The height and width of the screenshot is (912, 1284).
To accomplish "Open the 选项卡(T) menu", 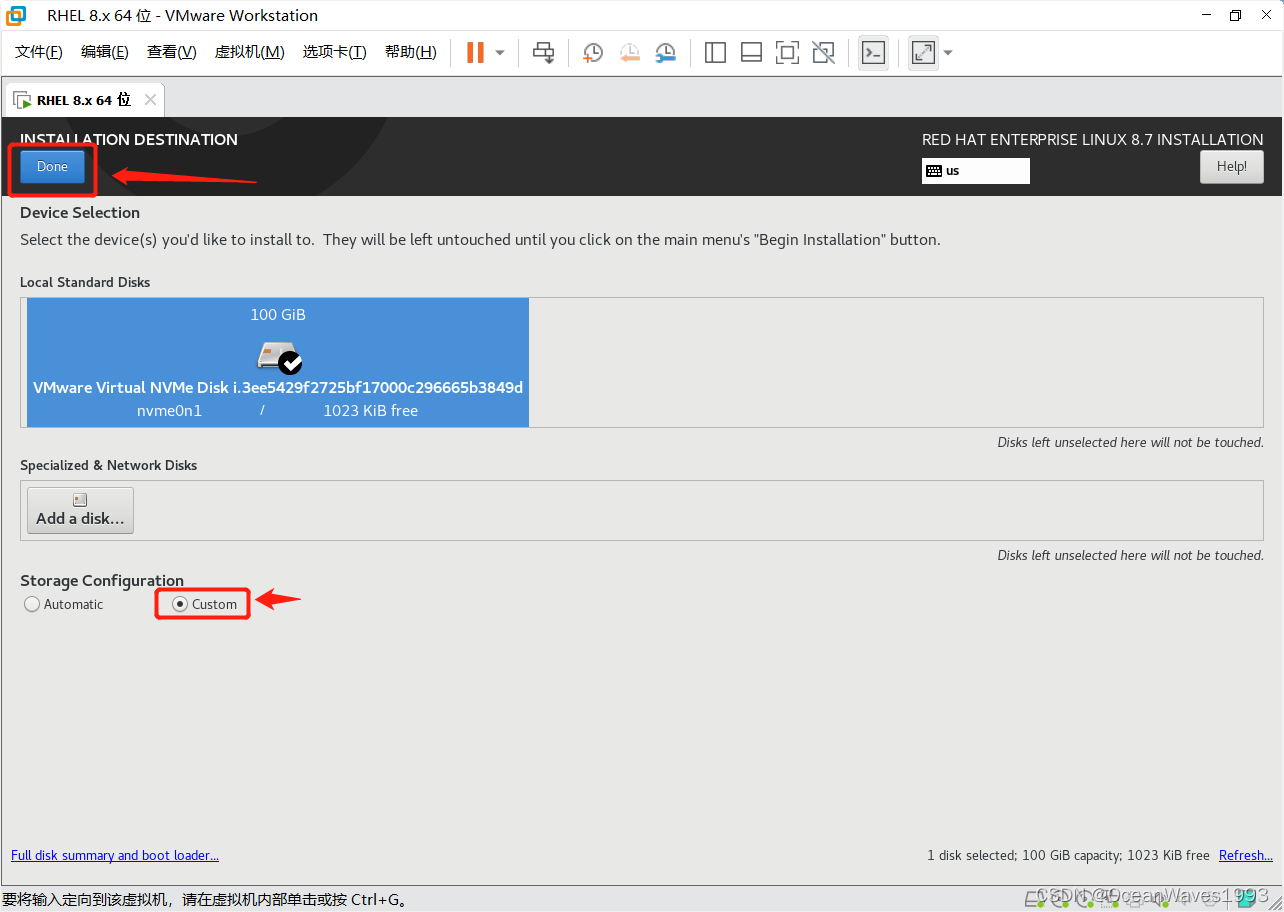I will click(335, 52).
